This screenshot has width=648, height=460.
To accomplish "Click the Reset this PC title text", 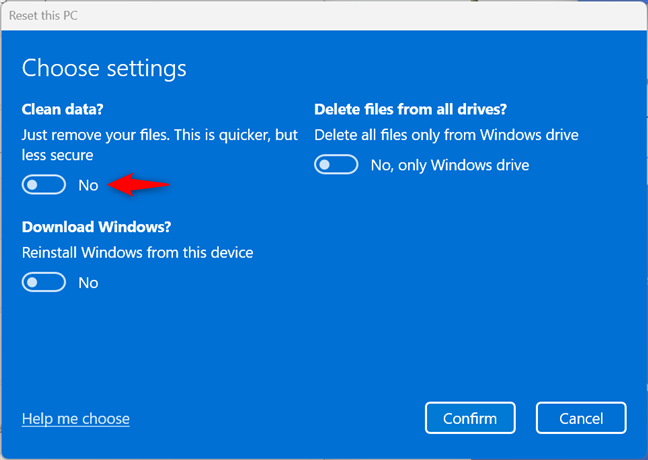I will (x=43, y=16).
